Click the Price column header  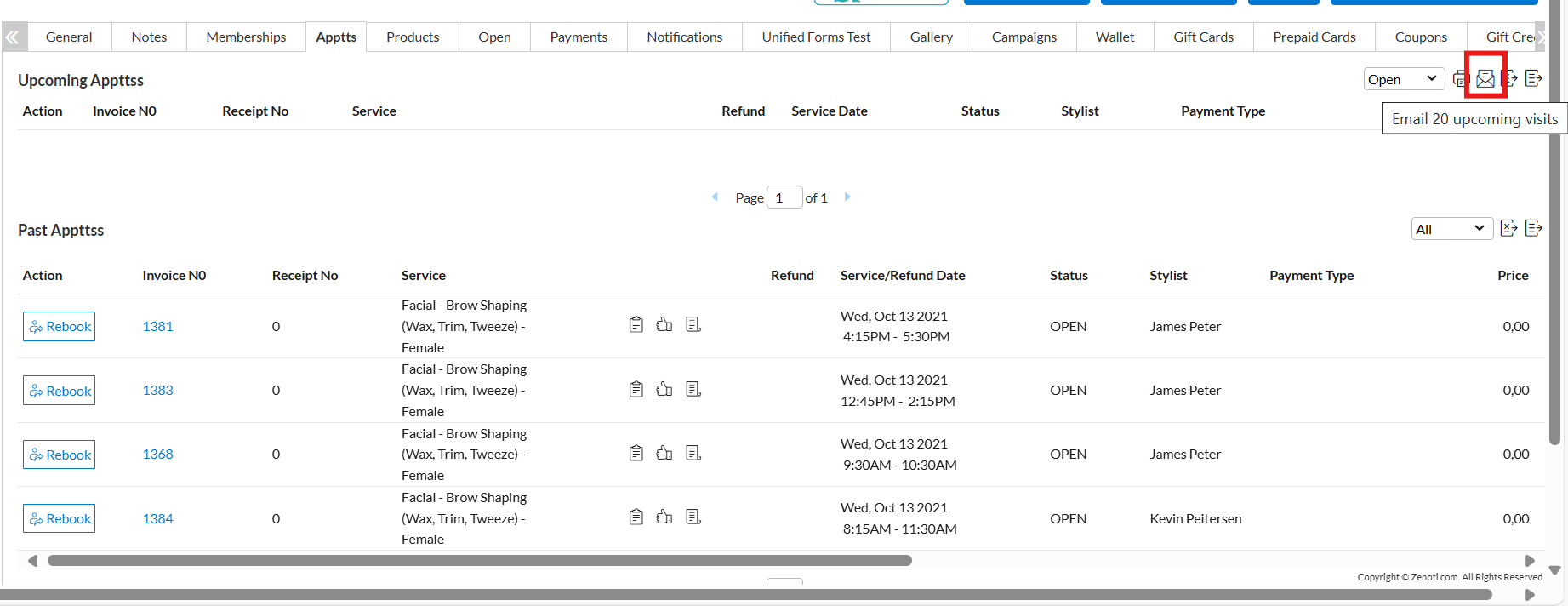1513,276
